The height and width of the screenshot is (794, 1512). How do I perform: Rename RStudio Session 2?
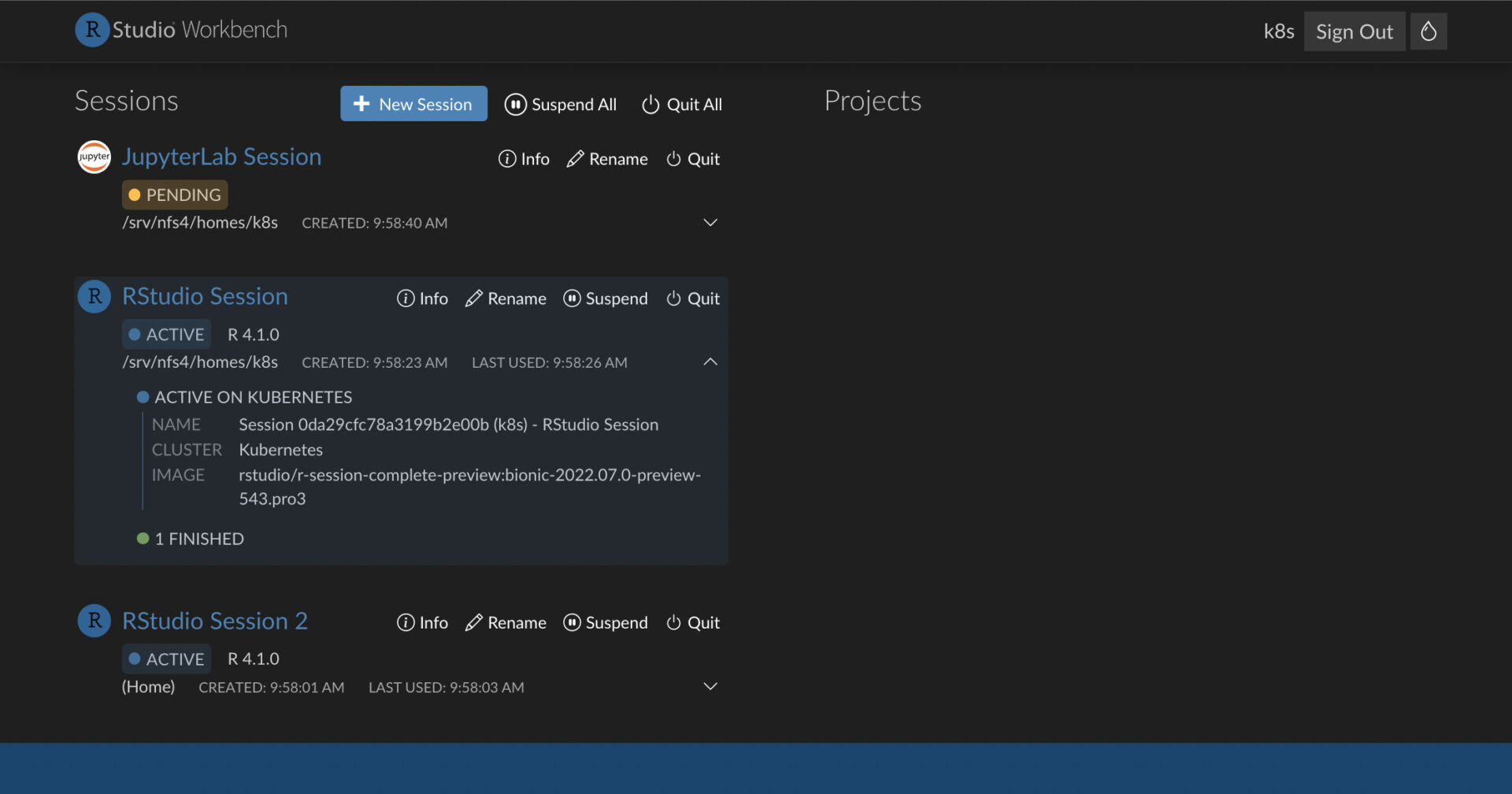coord(506,623)
